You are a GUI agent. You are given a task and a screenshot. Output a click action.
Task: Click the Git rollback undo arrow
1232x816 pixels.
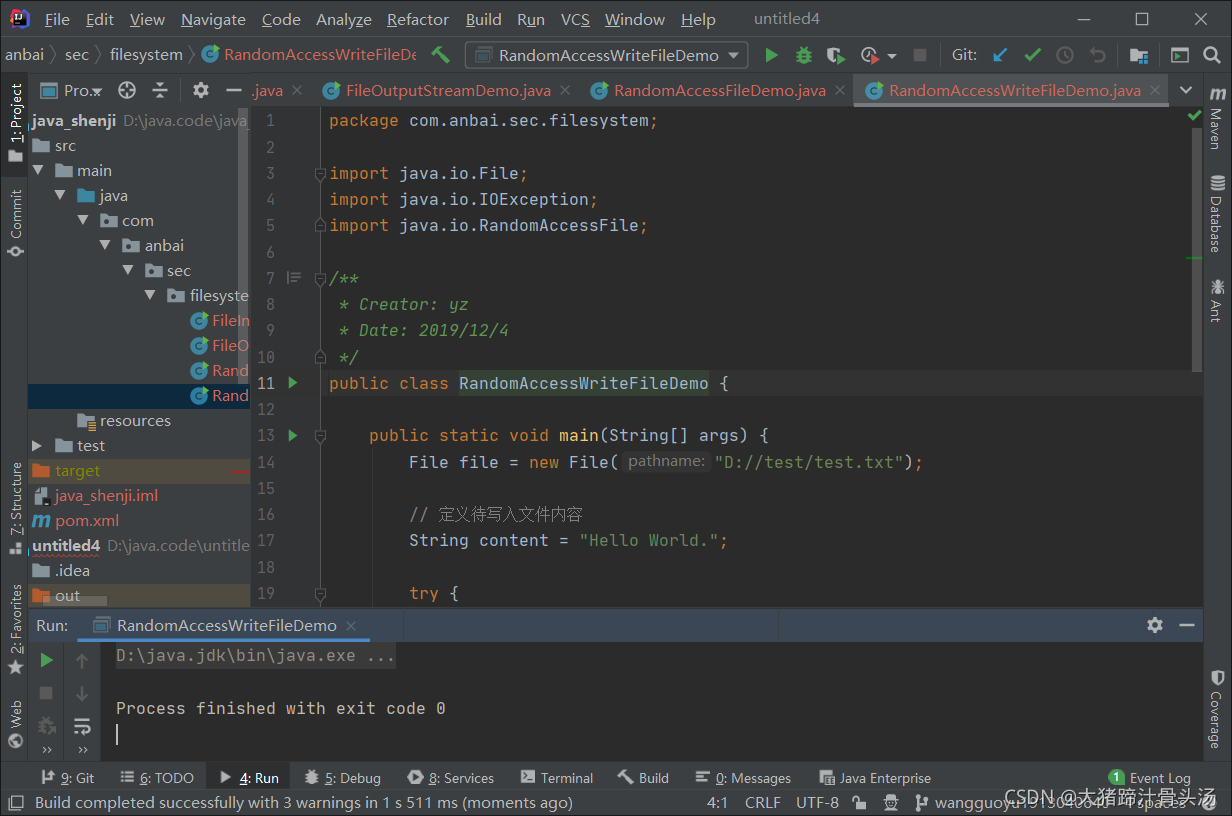pyautogui.click(x=1098, y=55)
